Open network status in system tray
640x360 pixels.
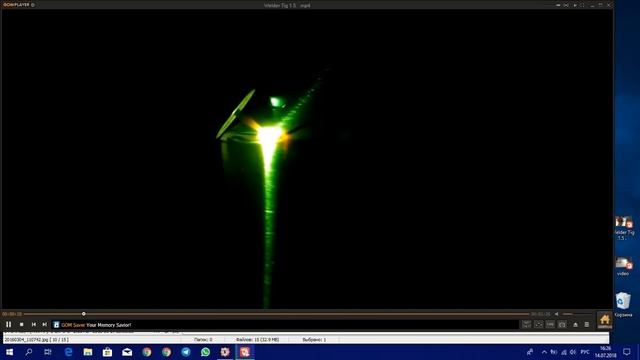coord(564,352)
